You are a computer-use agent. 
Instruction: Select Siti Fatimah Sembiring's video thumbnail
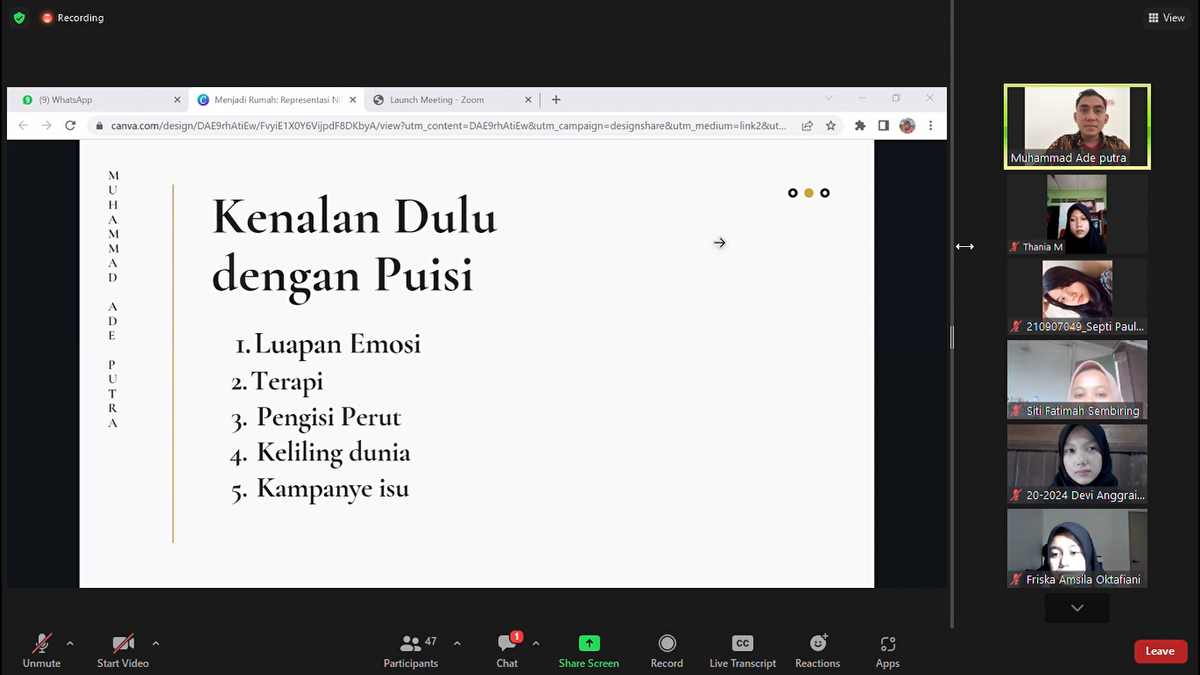(1077, 379)
